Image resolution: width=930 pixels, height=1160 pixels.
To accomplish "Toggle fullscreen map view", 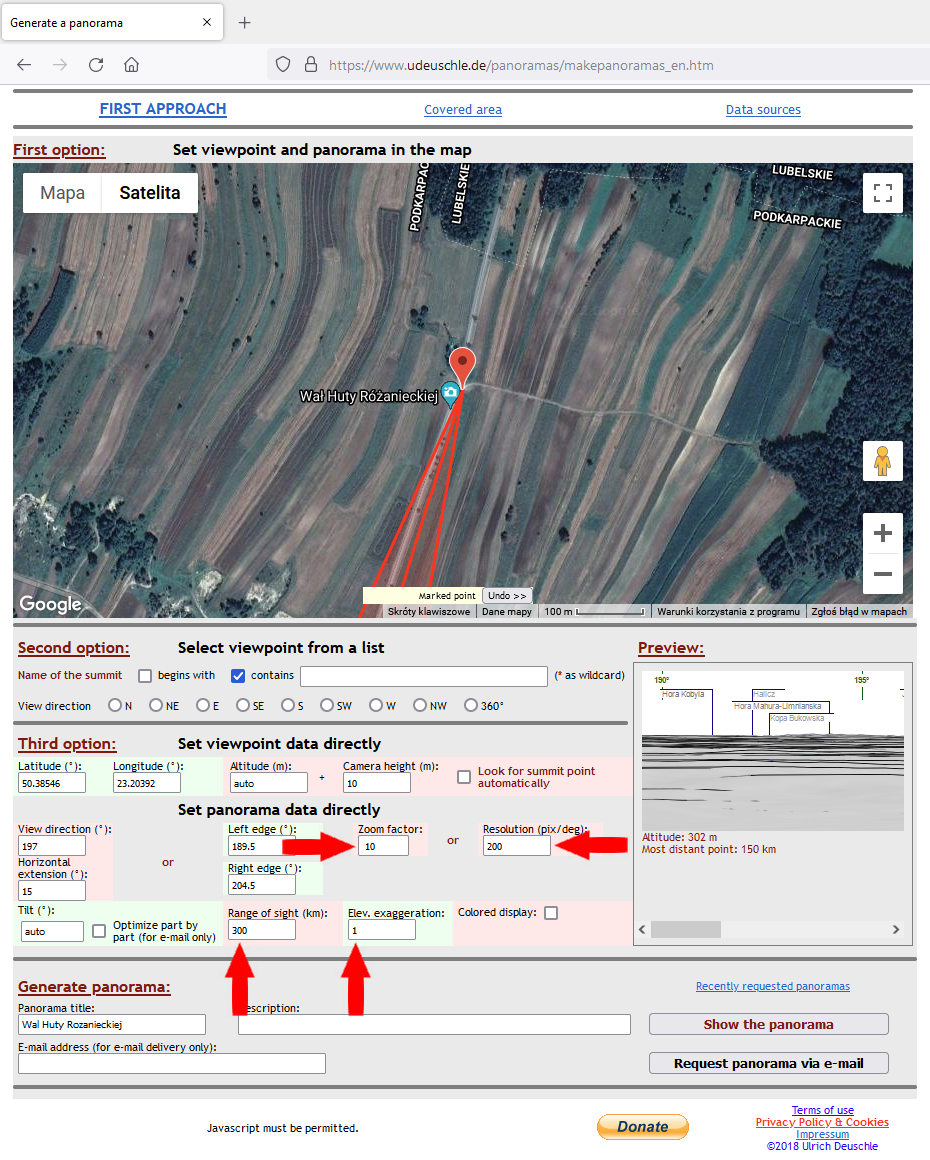I will pos(882,193).
